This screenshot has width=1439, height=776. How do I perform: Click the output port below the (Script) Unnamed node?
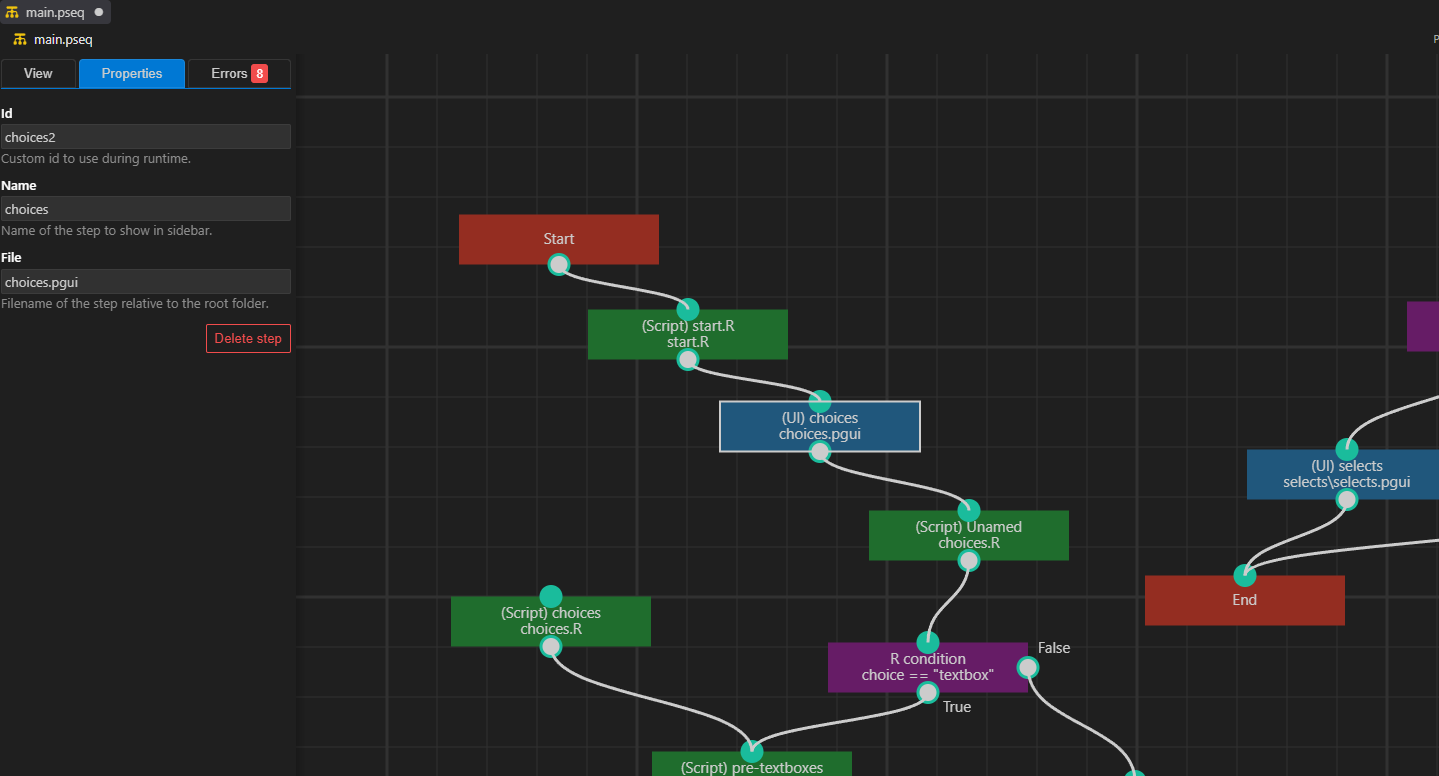point(969,560)
